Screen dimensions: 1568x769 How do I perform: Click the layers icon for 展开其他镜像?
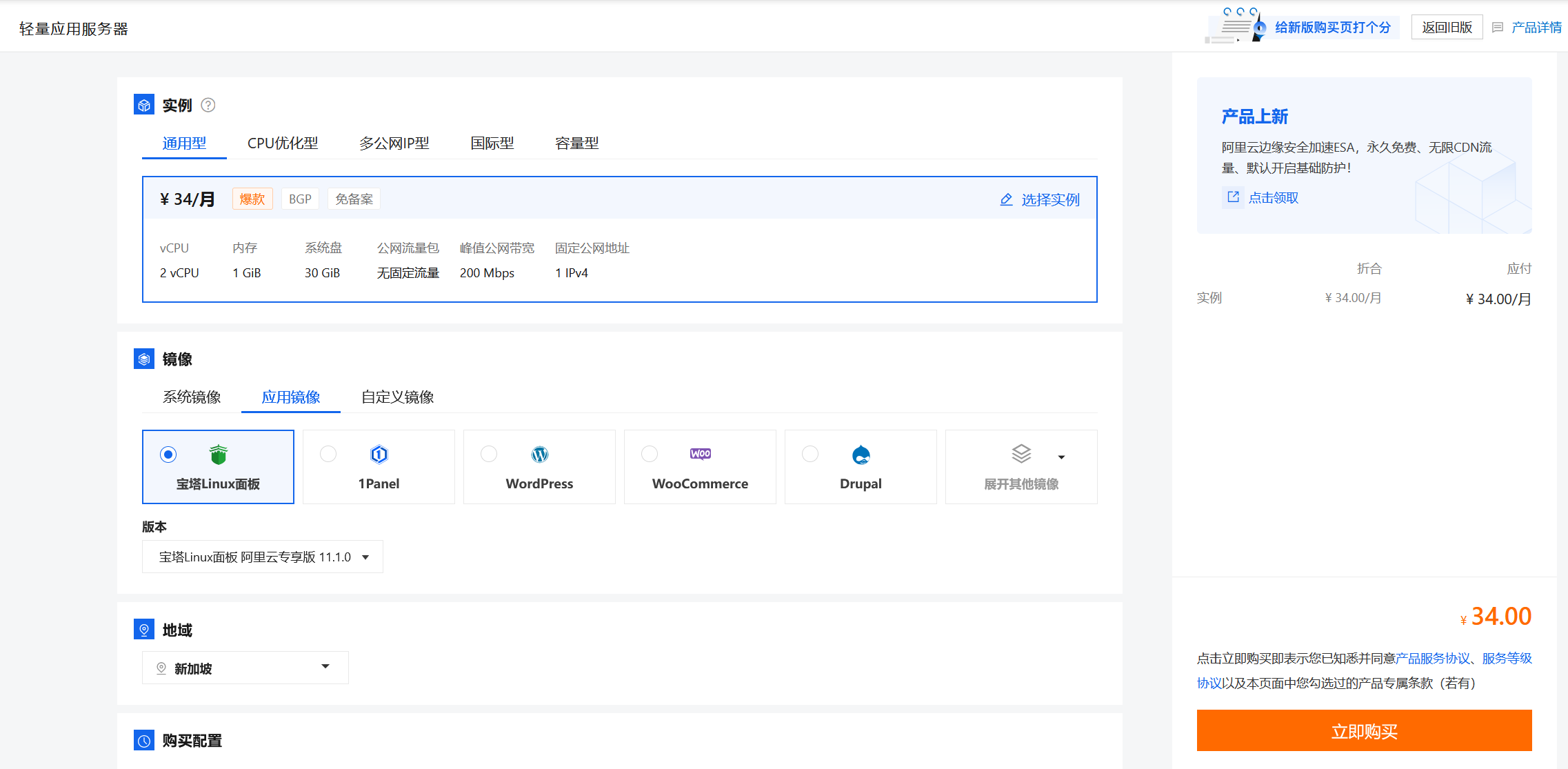pyautogui.click(x=1021, y=454)
